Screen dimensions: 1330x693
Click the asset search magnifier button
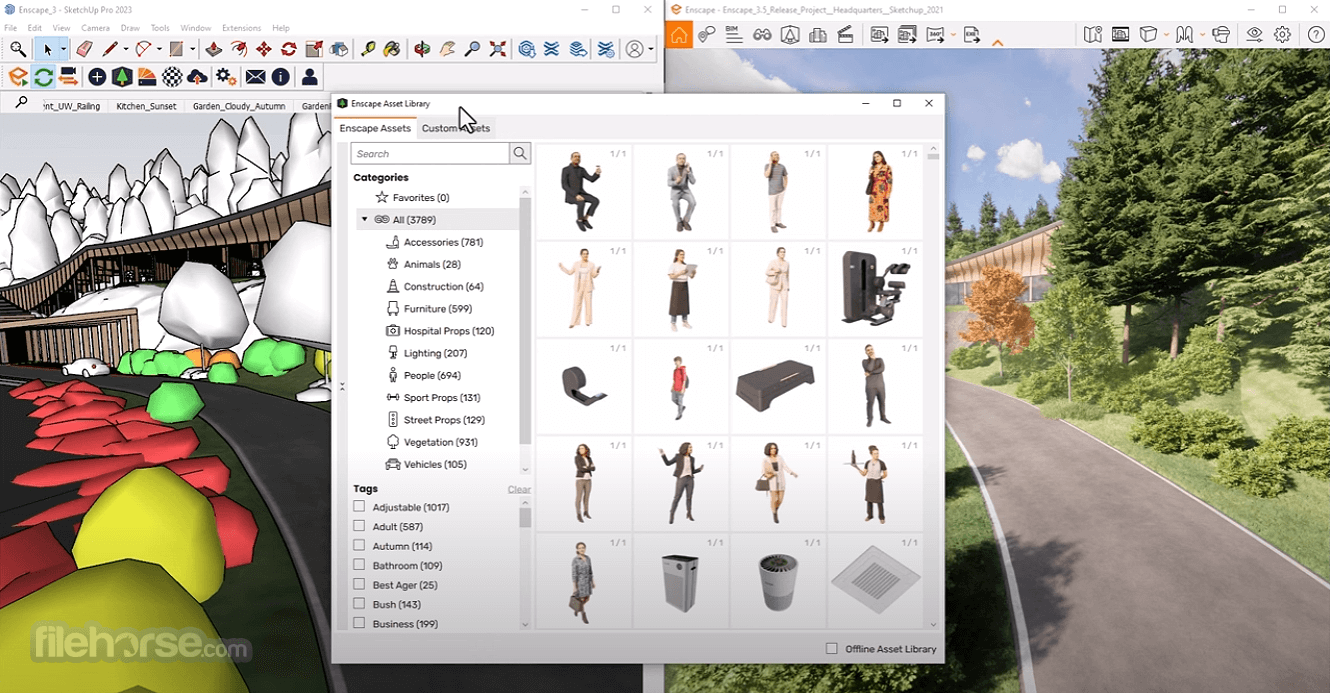520,154
